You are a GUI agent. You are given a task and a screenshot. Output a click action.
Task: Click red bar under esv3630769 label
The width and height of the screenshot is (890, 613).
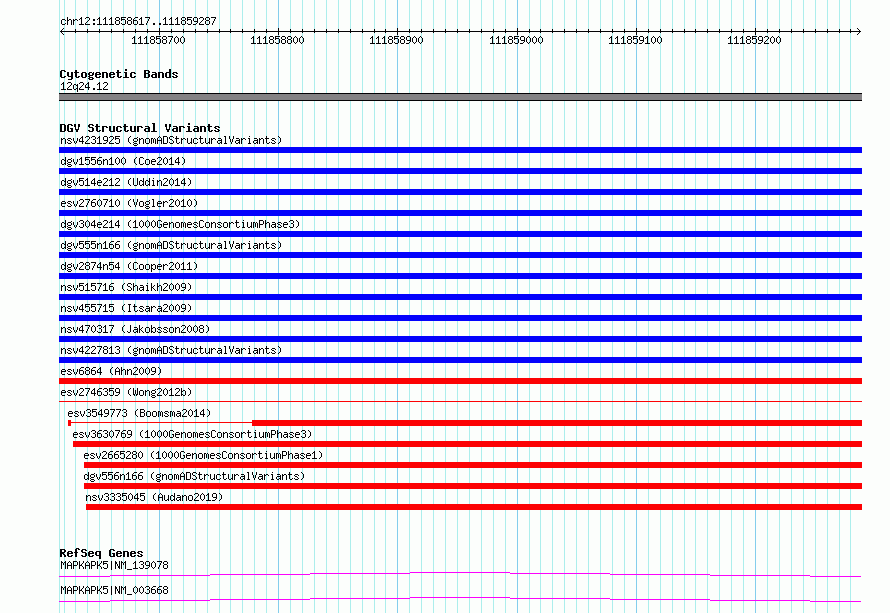pyautogui.click(x=467, y=444)
